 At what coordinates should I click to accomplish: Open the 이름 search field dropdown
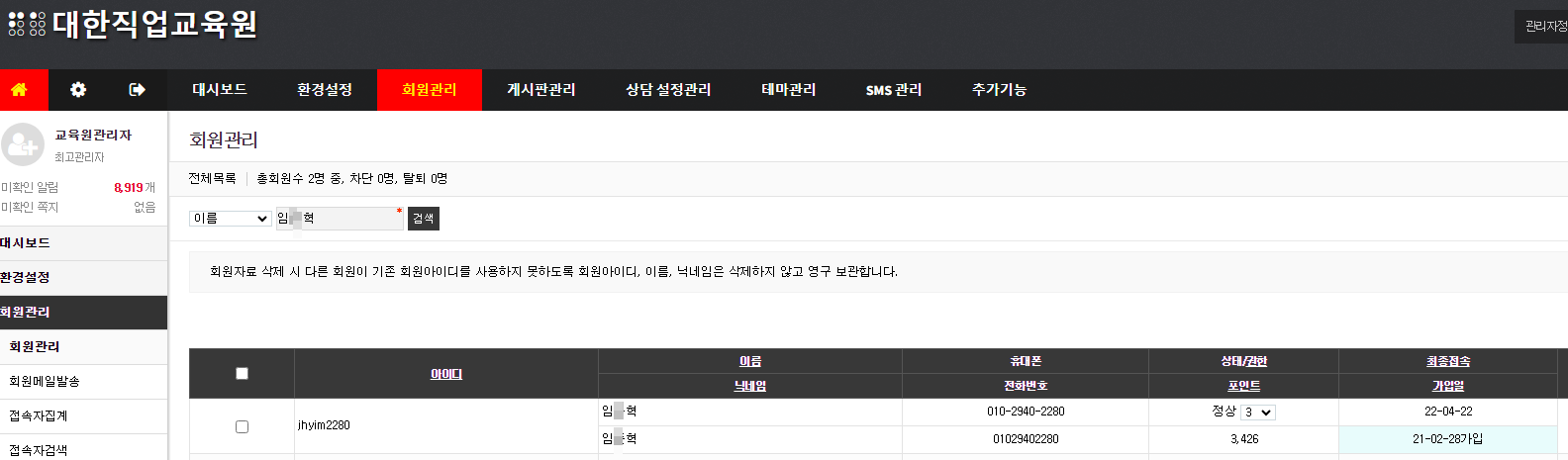231,219
